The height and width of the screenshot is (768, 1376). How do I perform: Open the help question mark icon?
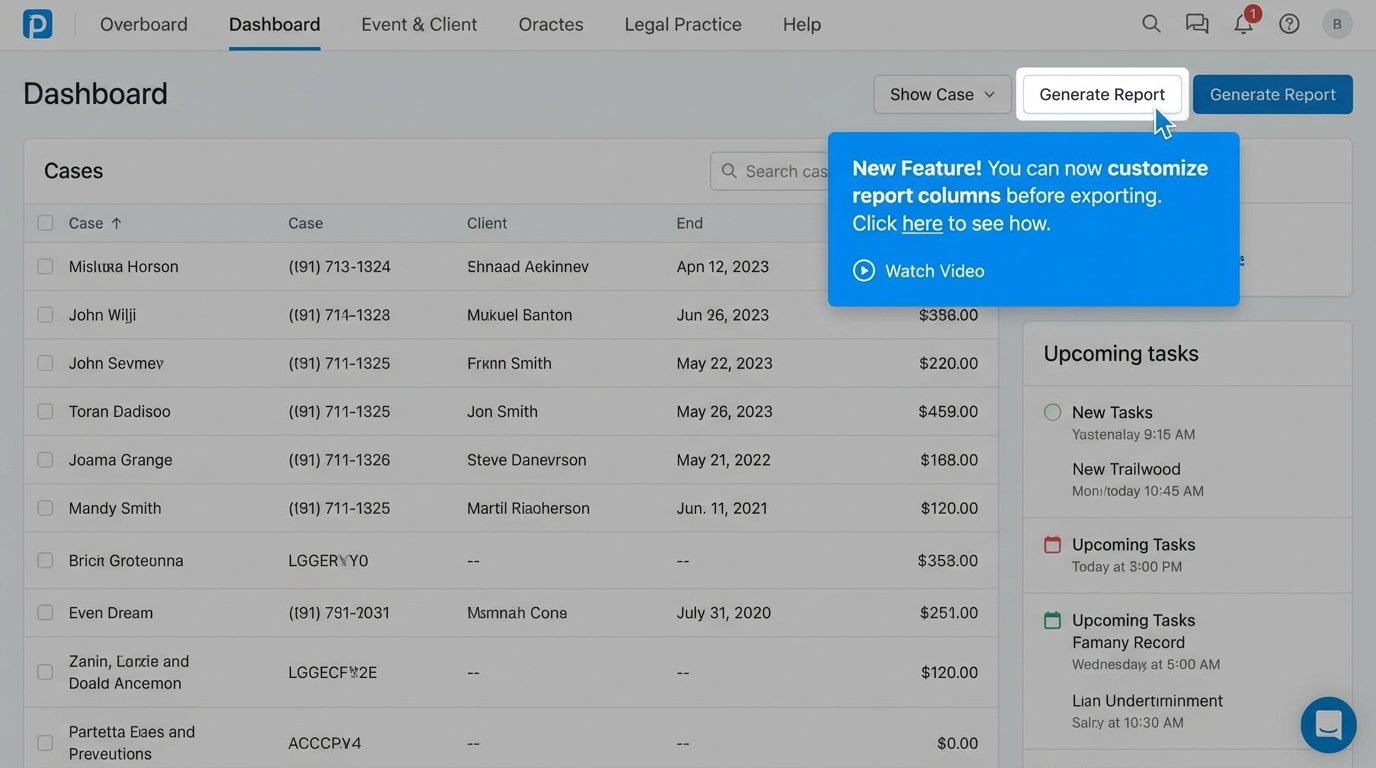[1288, 23]
